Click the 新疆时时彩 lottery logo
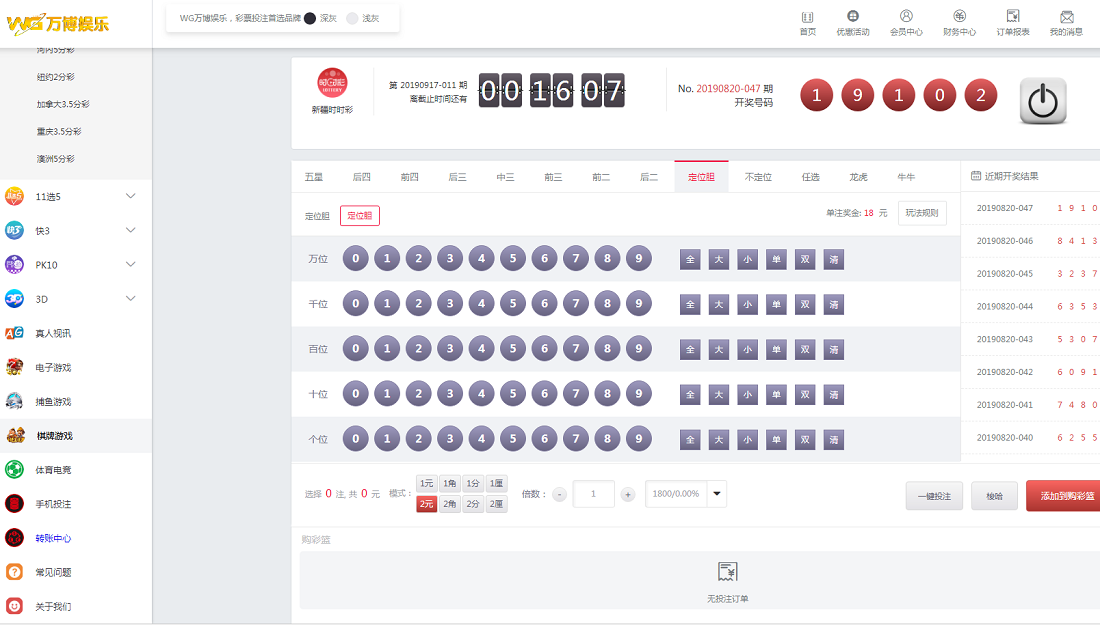The image size is (1100, 625). tap(332, 84)
